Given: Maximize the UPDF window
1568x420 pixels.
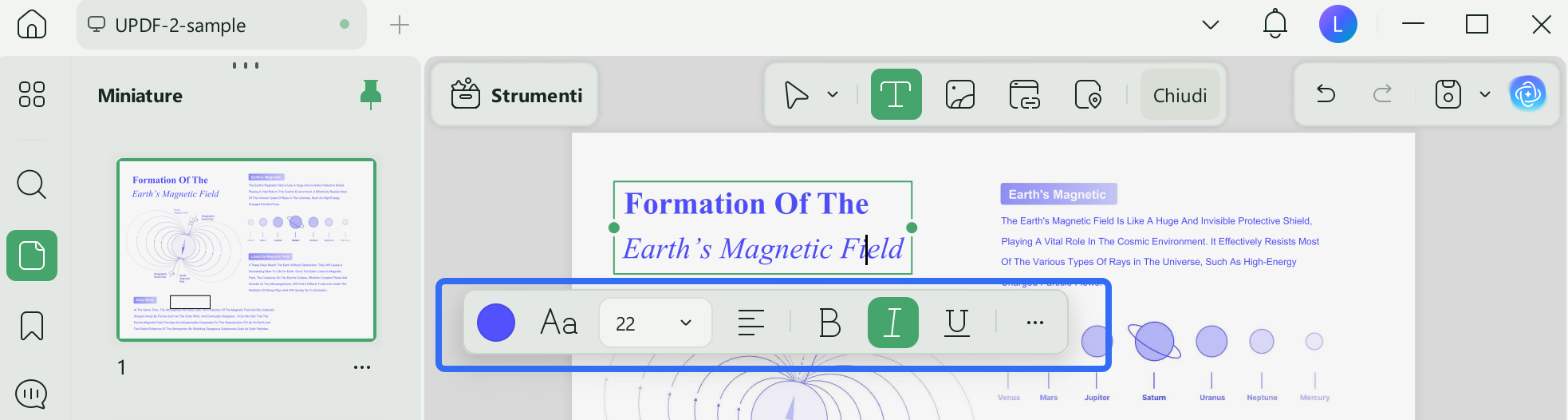Looking at the screenshot, I should click(1477, 24).
